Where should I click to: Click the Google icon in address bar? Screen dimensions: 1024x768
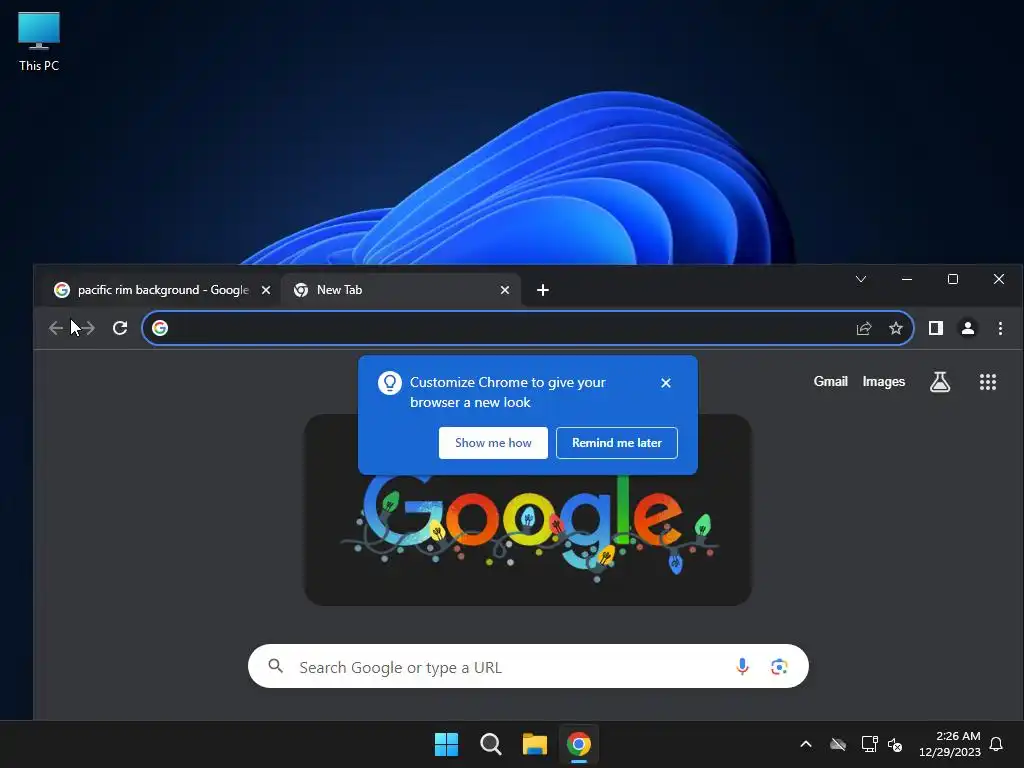click(160, 328)
